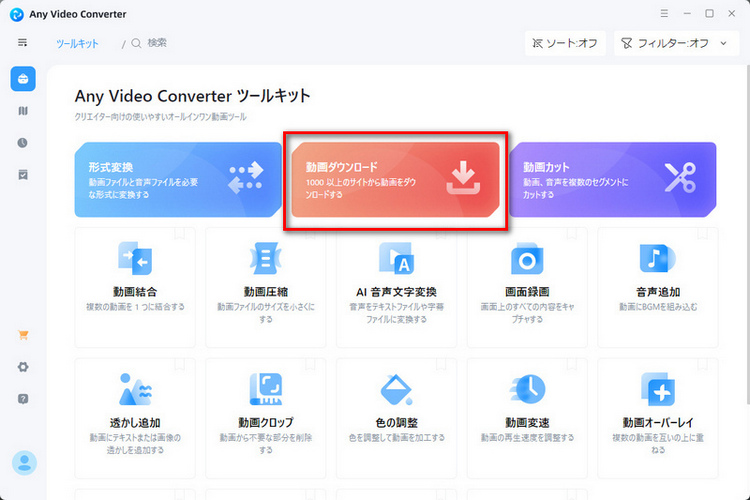Screen dimensions: 750x500
Task: Select the ツールキット breadcrumb tab
Action: point(77,44)
